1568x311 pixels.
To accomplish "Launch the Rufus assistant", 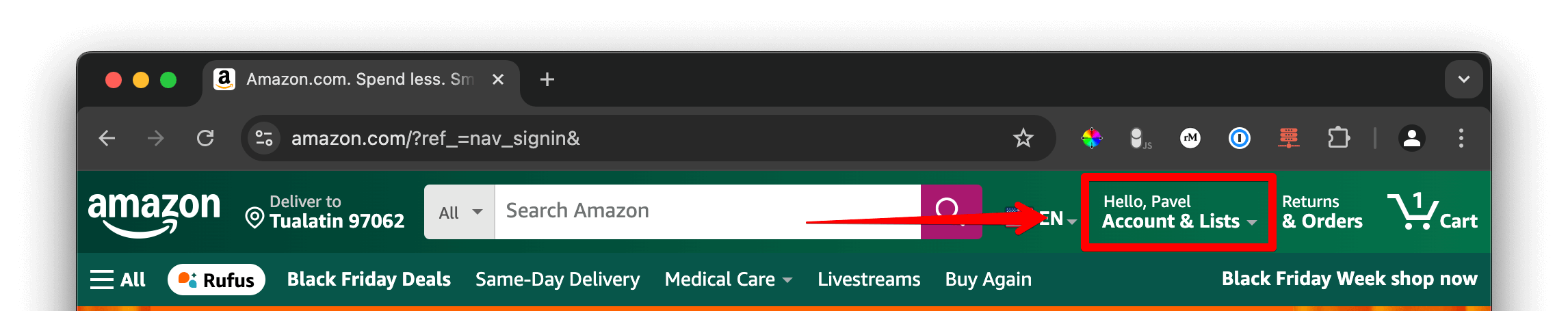I will [x=216, y=280].
